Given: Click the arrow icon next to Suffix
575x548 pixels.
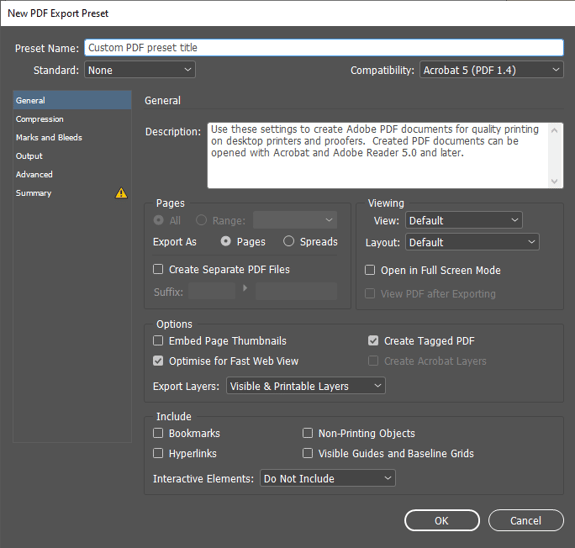Looking at the screenshot, I should (245, 288).
